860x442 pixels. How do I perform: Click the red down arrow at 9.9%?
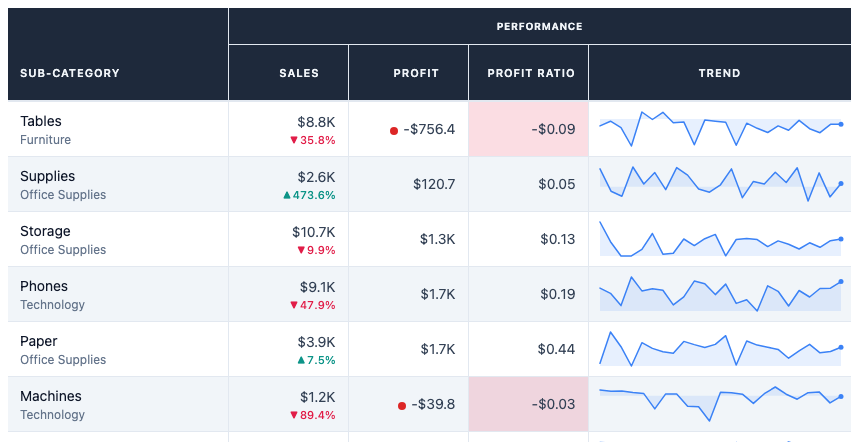(301, 250)
